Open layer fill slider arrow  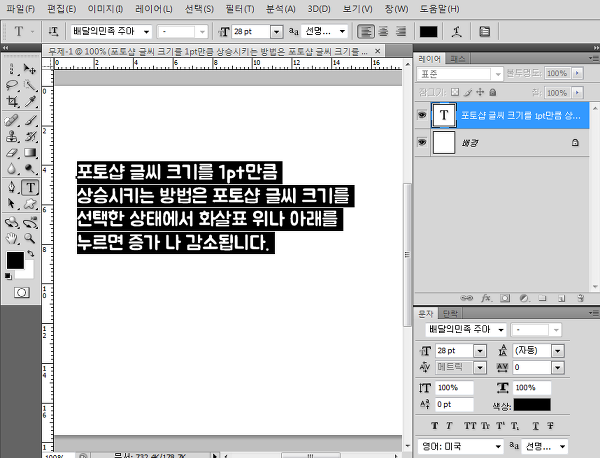click(577, 93)
